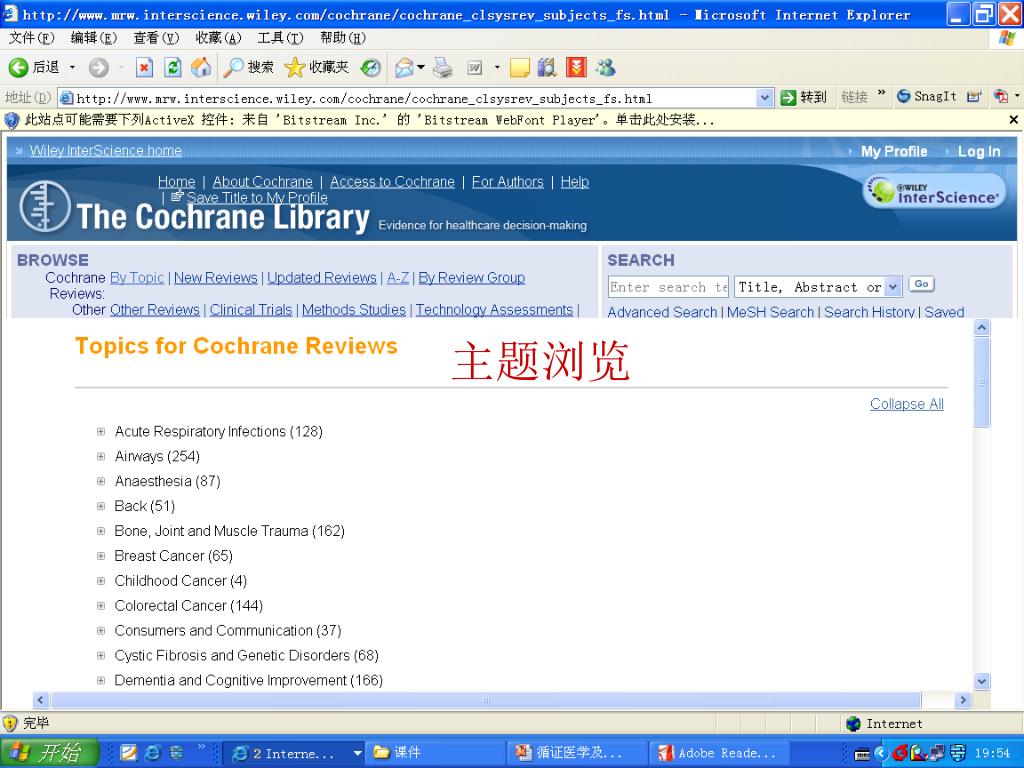The image size is (1024, 768).
Task: Expand the Childhood Cancer topic node
Action: pos(101,581)
